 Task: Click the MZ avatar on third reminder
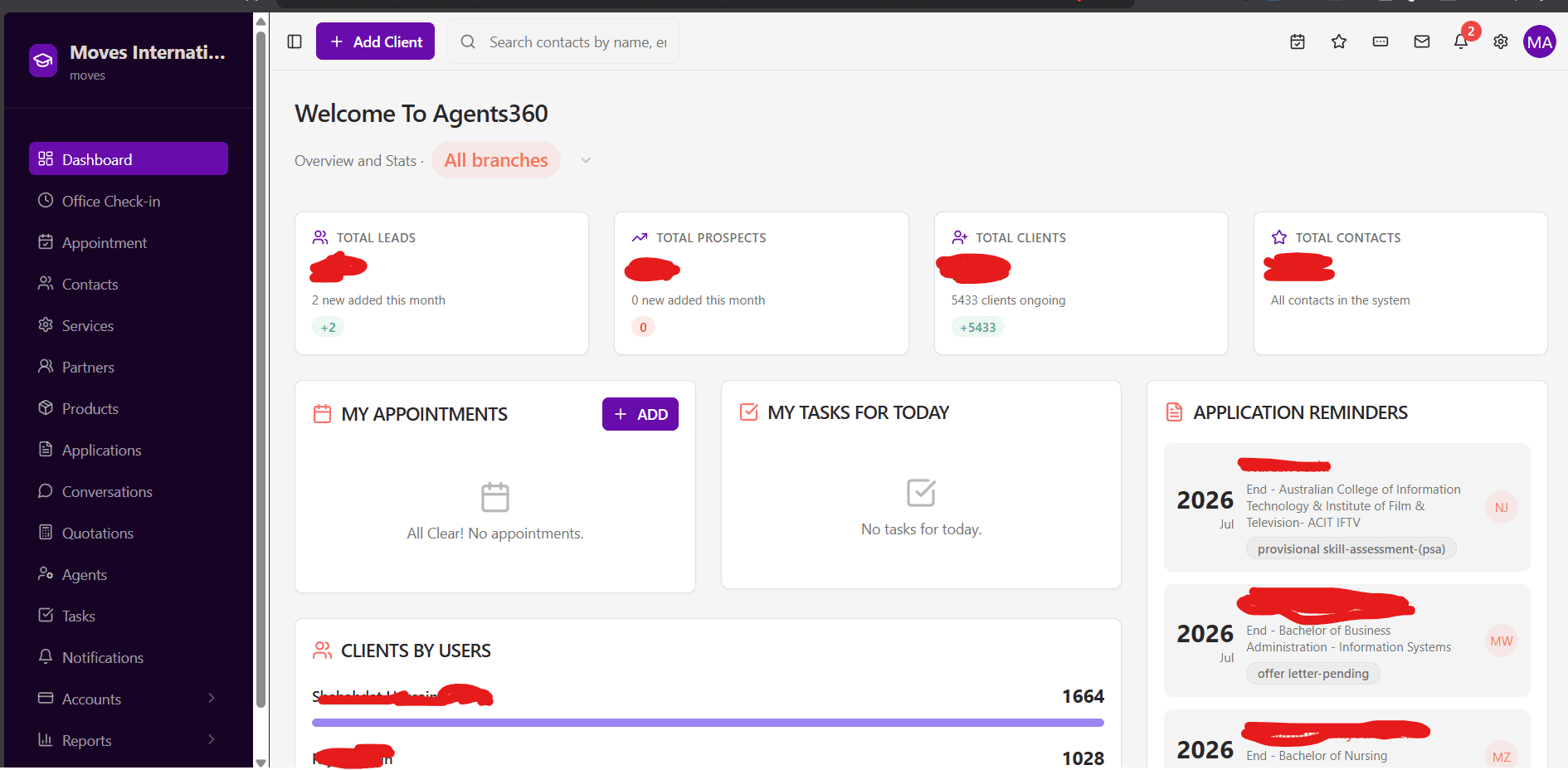point(1502,755)
